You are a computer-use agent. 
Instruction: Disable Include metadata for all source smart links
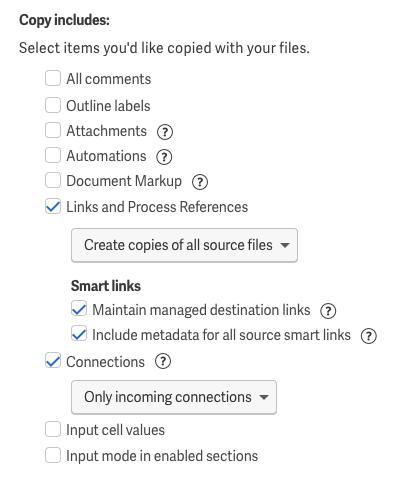point(79,334)
